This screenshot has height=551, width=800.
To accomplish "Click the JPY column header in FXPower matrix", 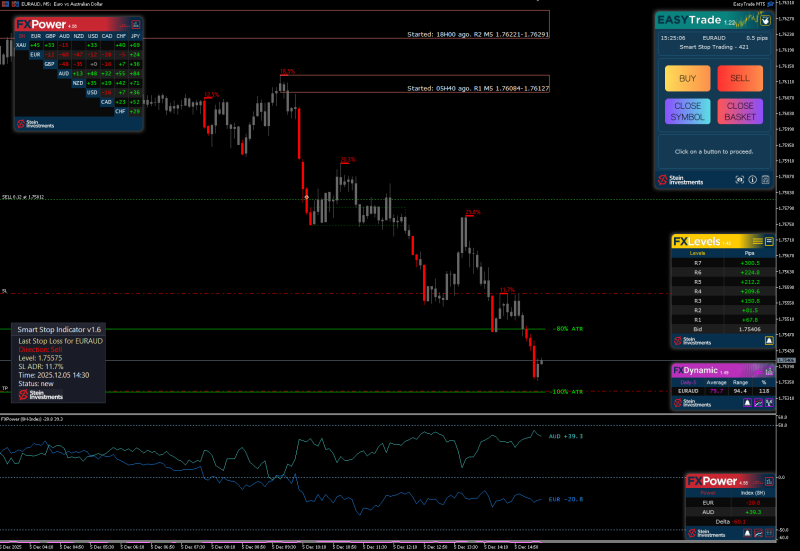I will [x=135, y=36].
